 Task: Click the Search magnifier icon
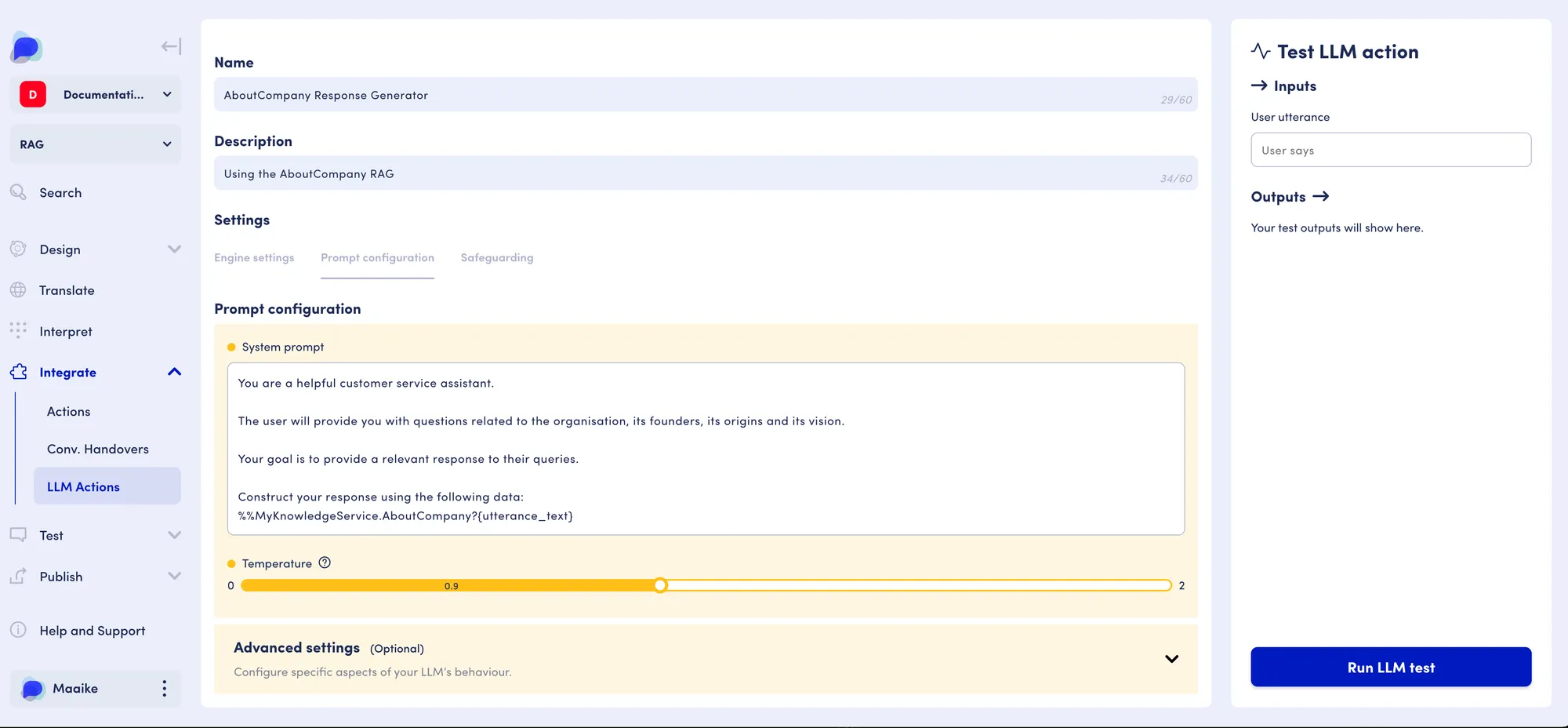(x=18, y=192)
